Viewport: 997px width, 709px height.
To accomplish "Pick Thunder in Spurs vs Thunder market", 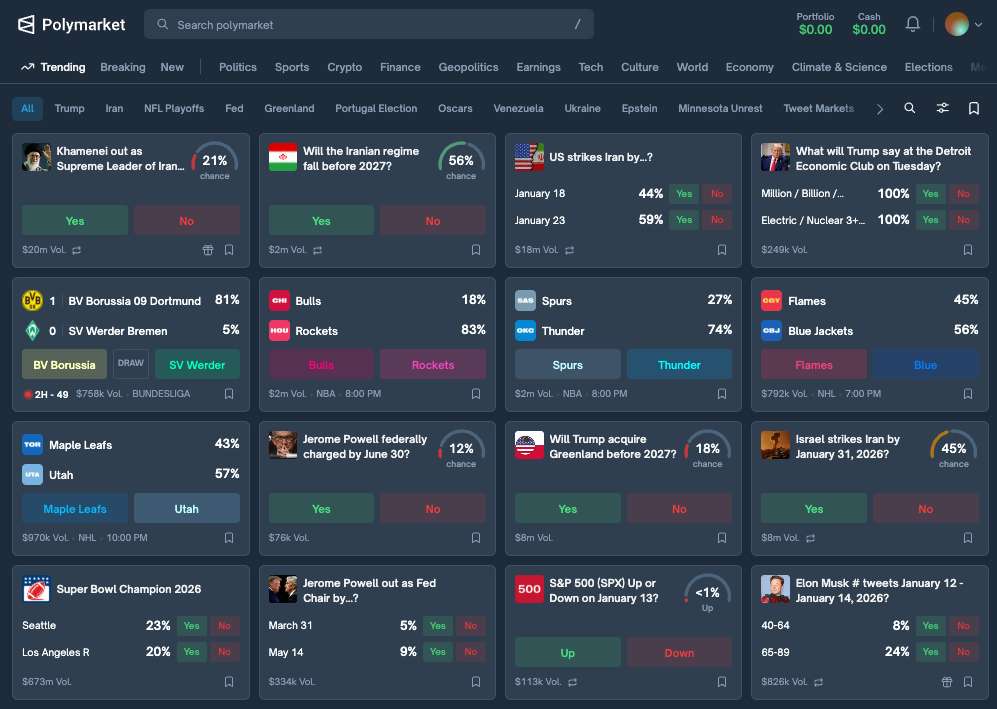I will point(679,365).
